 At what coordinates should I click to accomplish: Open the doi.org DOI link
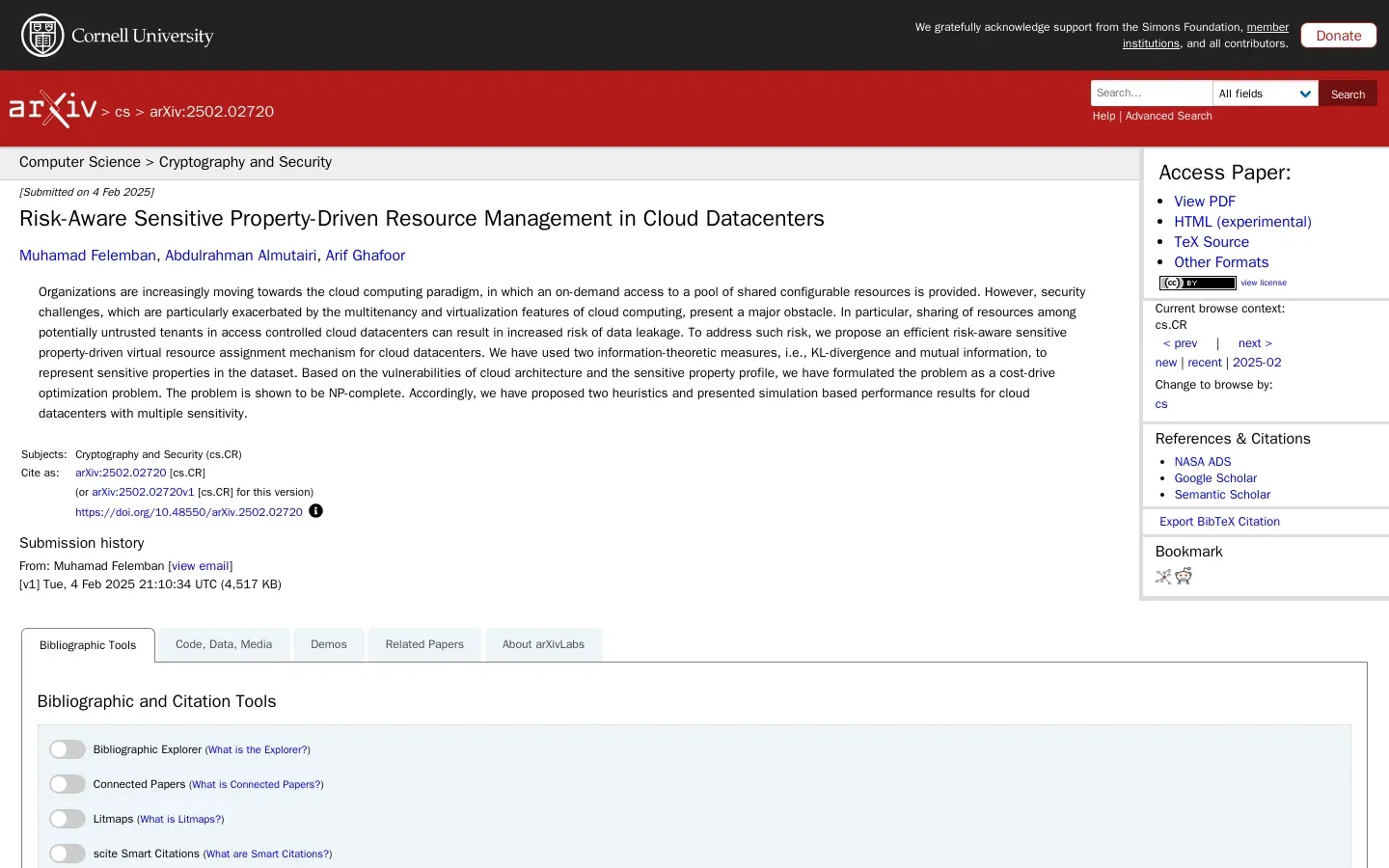[x=189, y=512]
